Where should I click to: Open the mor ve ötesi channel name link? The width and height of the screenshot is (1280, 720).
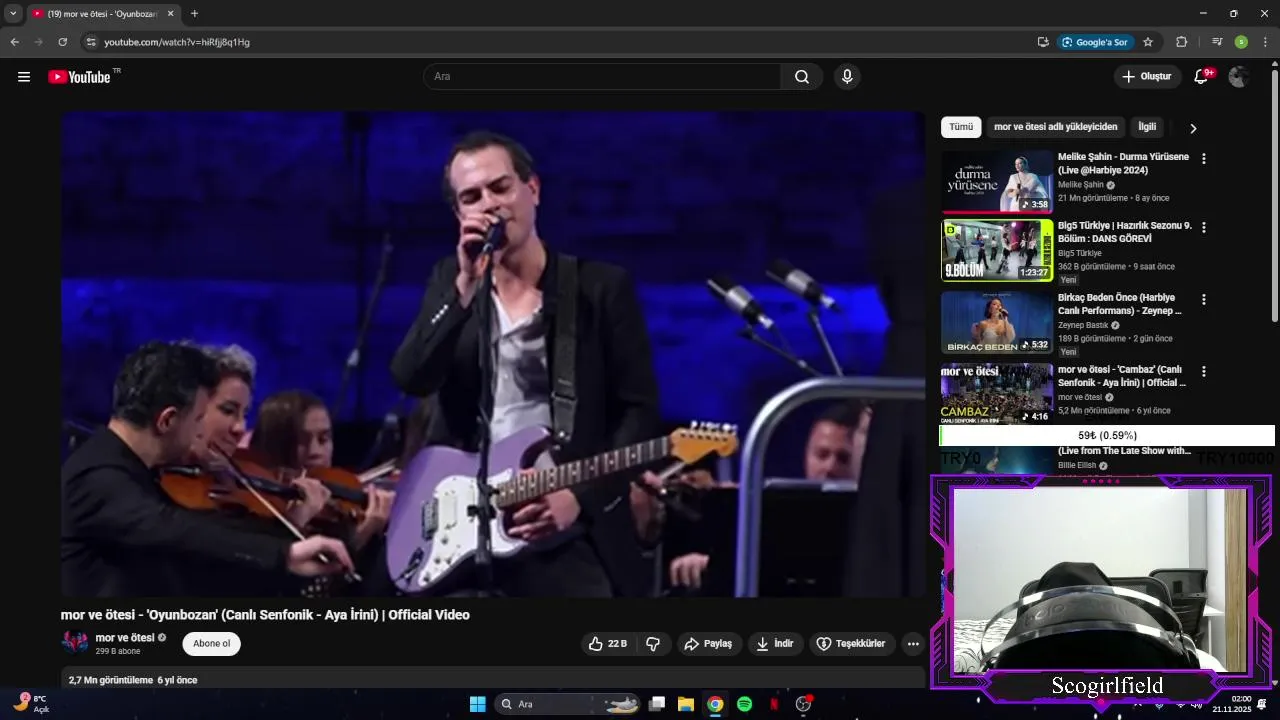[x=125, y=638]
